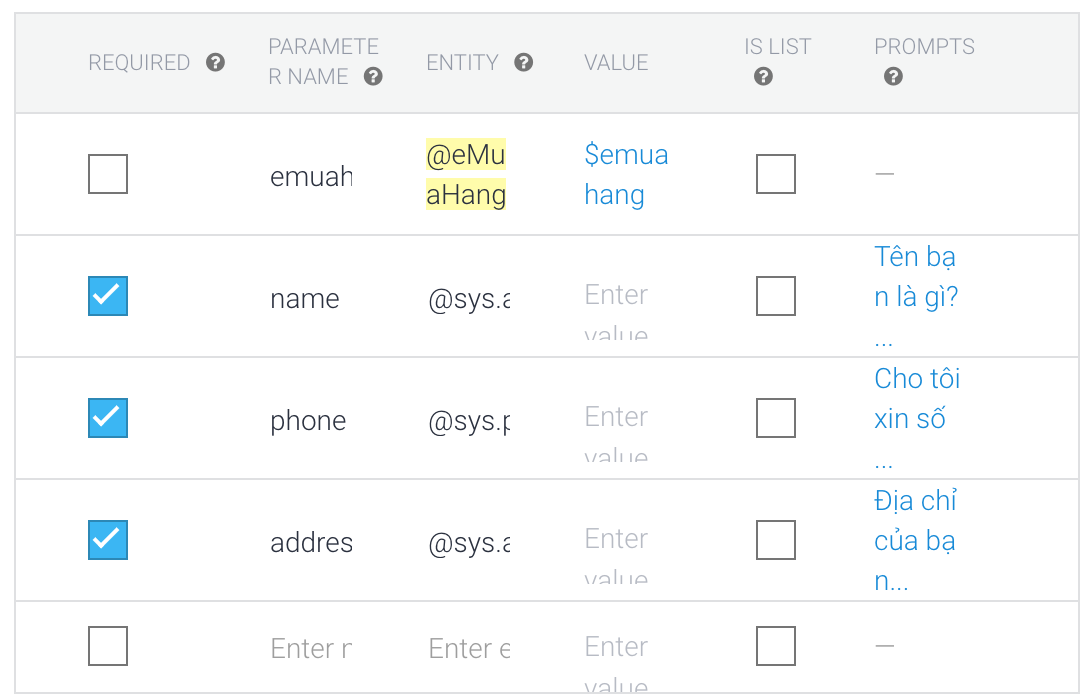Image resolution: width=1092 pixels, height=700 pixels.
Task: Uncheck the Required box for phone parameter
Action: 108,418
